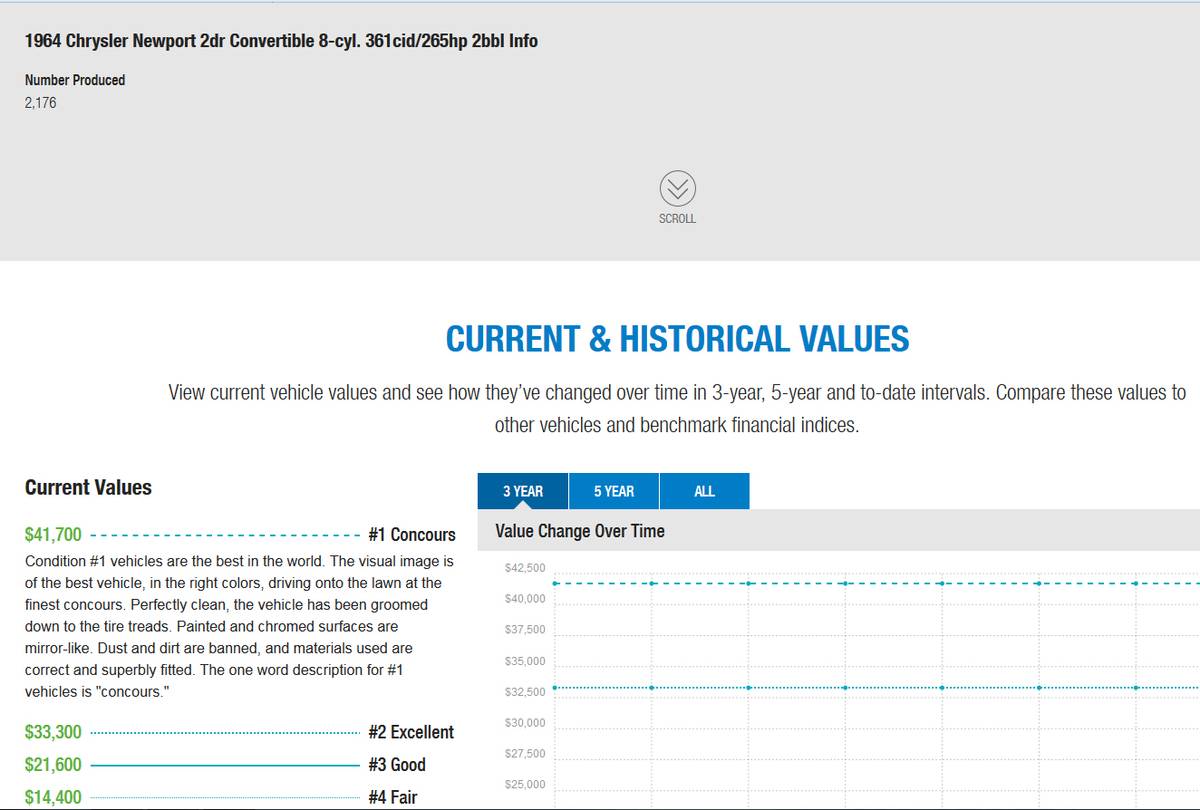Click the Value Change Over Time title
The image size is (1200, 810).
580,531
